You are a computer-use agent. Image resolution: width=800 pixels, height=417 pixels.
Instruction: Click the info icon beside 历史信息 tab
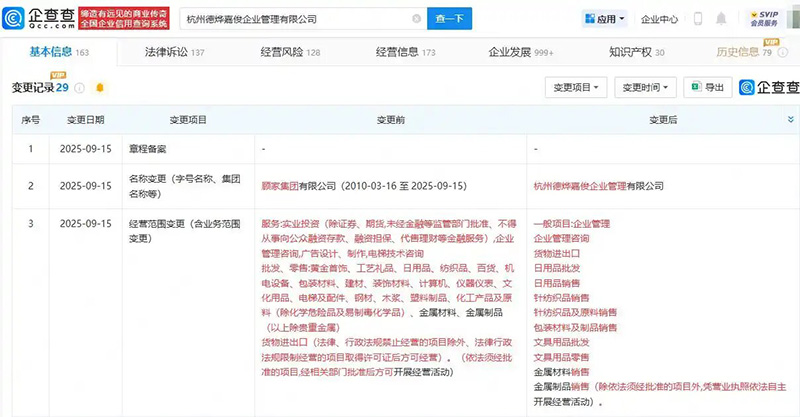click(x=783, y=52)
